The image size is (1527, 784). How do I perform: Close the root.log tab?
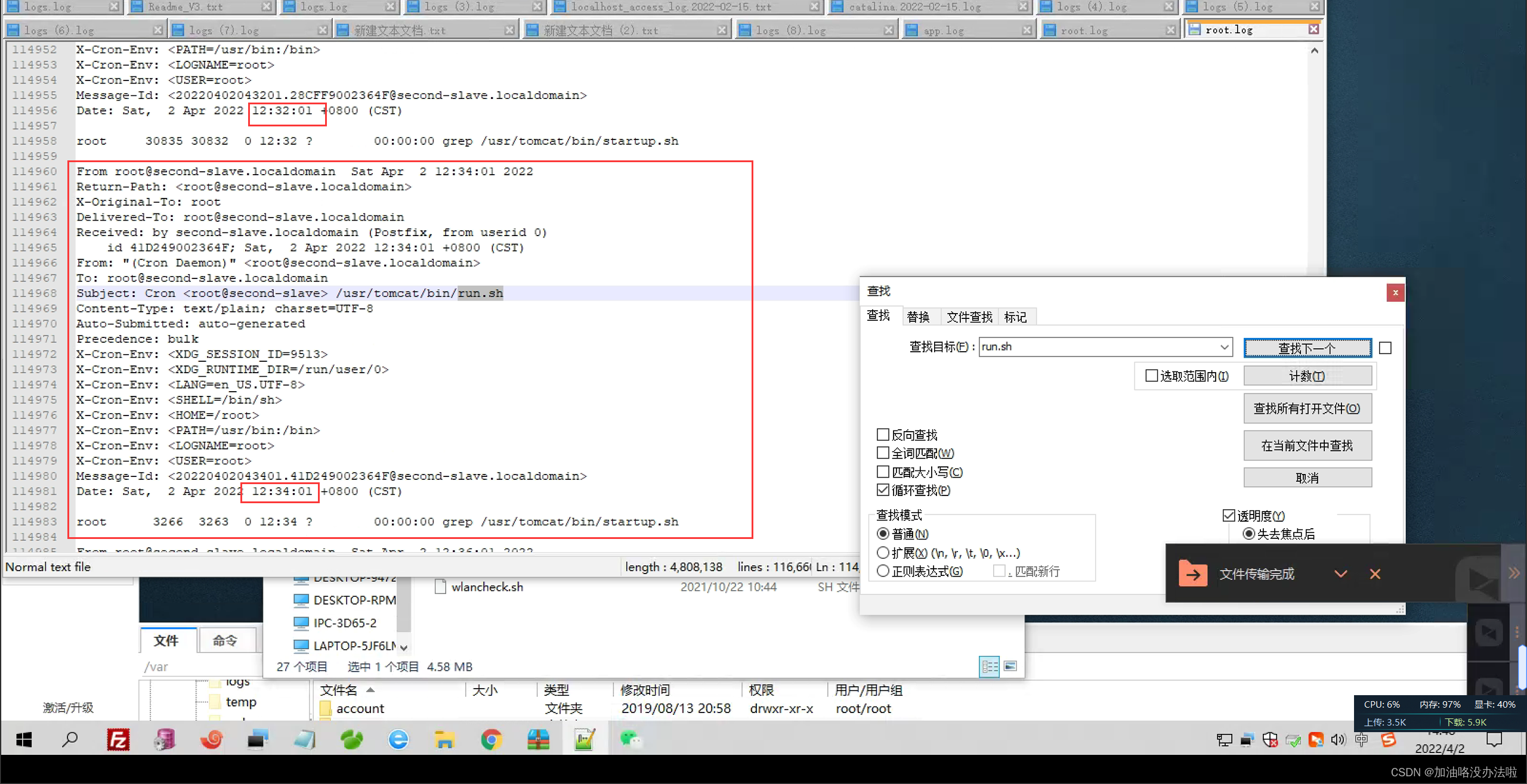click(1313, 29)
